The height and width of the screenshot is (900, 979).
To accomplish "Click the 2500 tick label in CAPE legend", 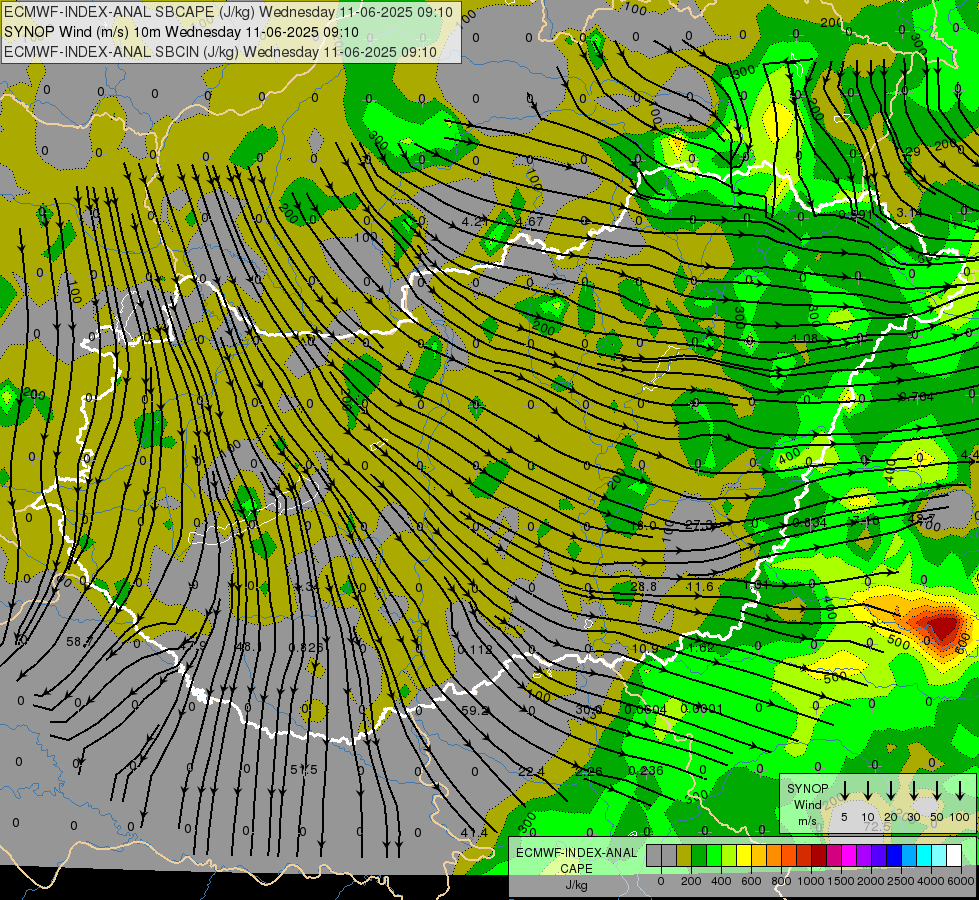I will (901, 881).
